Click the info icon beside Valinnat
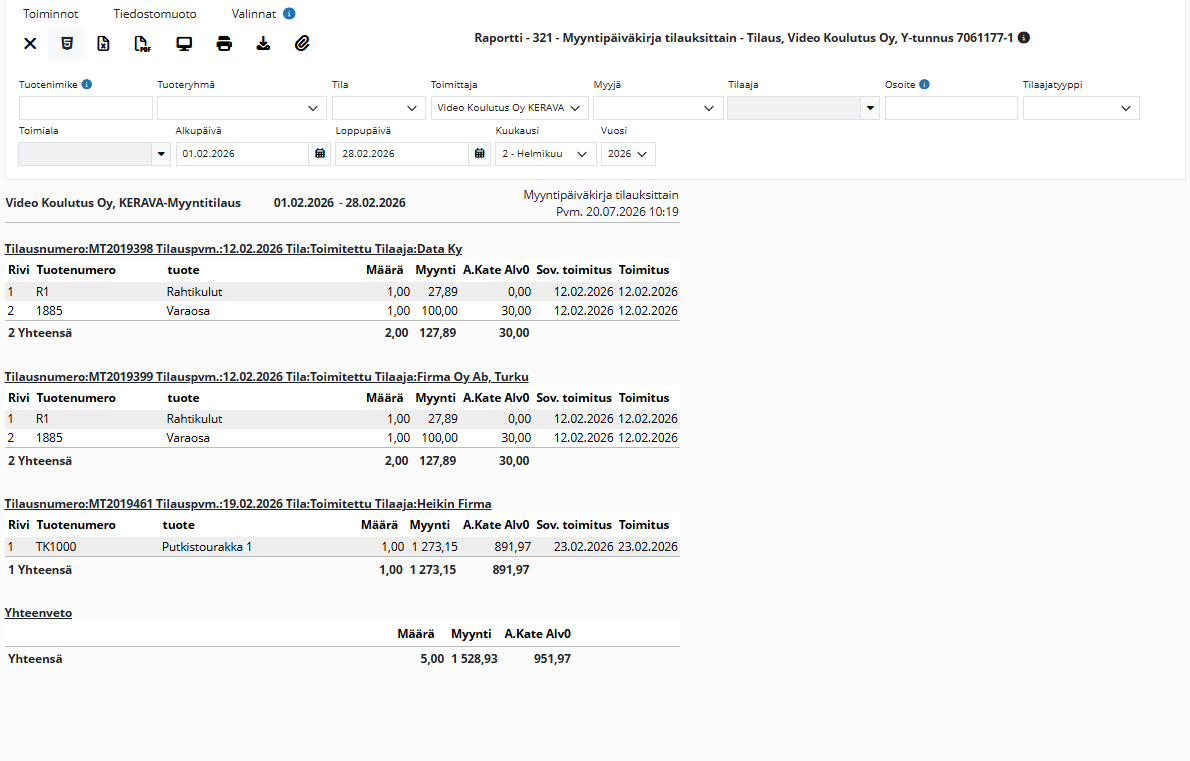The width and height of the screenshot is (1190, 761). [289, 14]
